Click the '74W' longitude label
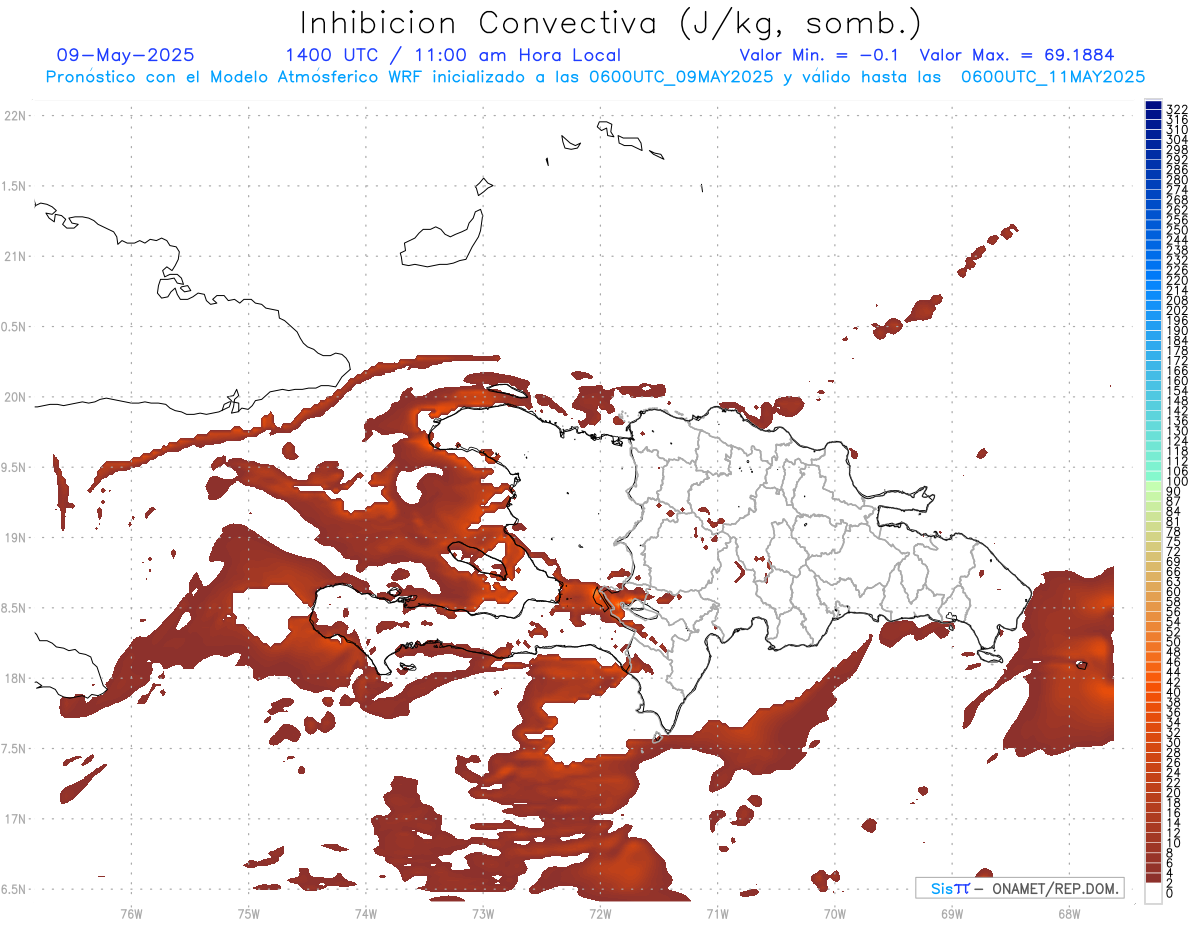 pos(366,913)
